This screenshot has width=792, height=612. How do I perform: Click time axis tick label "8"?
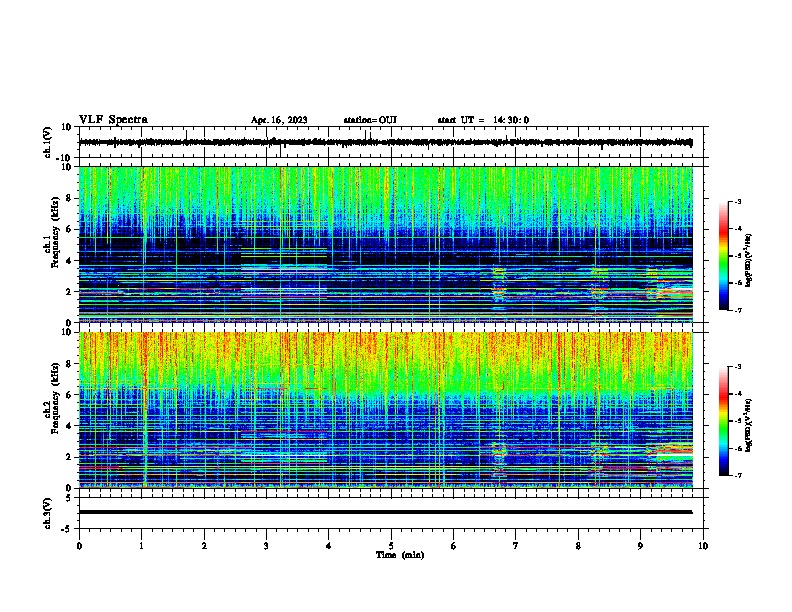point(578,546)
